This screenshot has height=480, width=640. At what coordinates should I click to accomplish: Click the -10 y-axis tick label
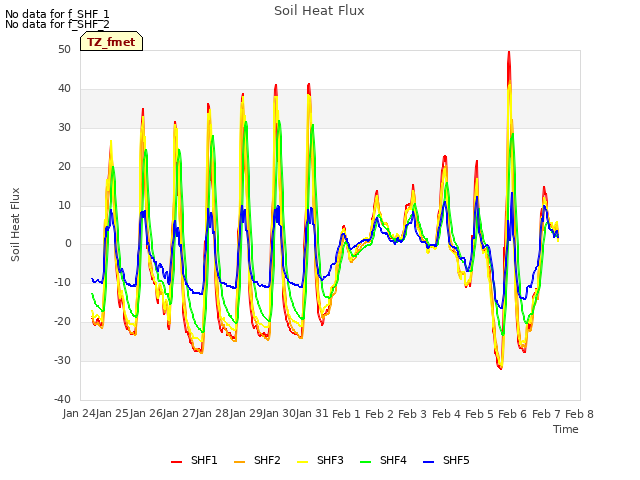pyautogui.click(x=62, y=282)
